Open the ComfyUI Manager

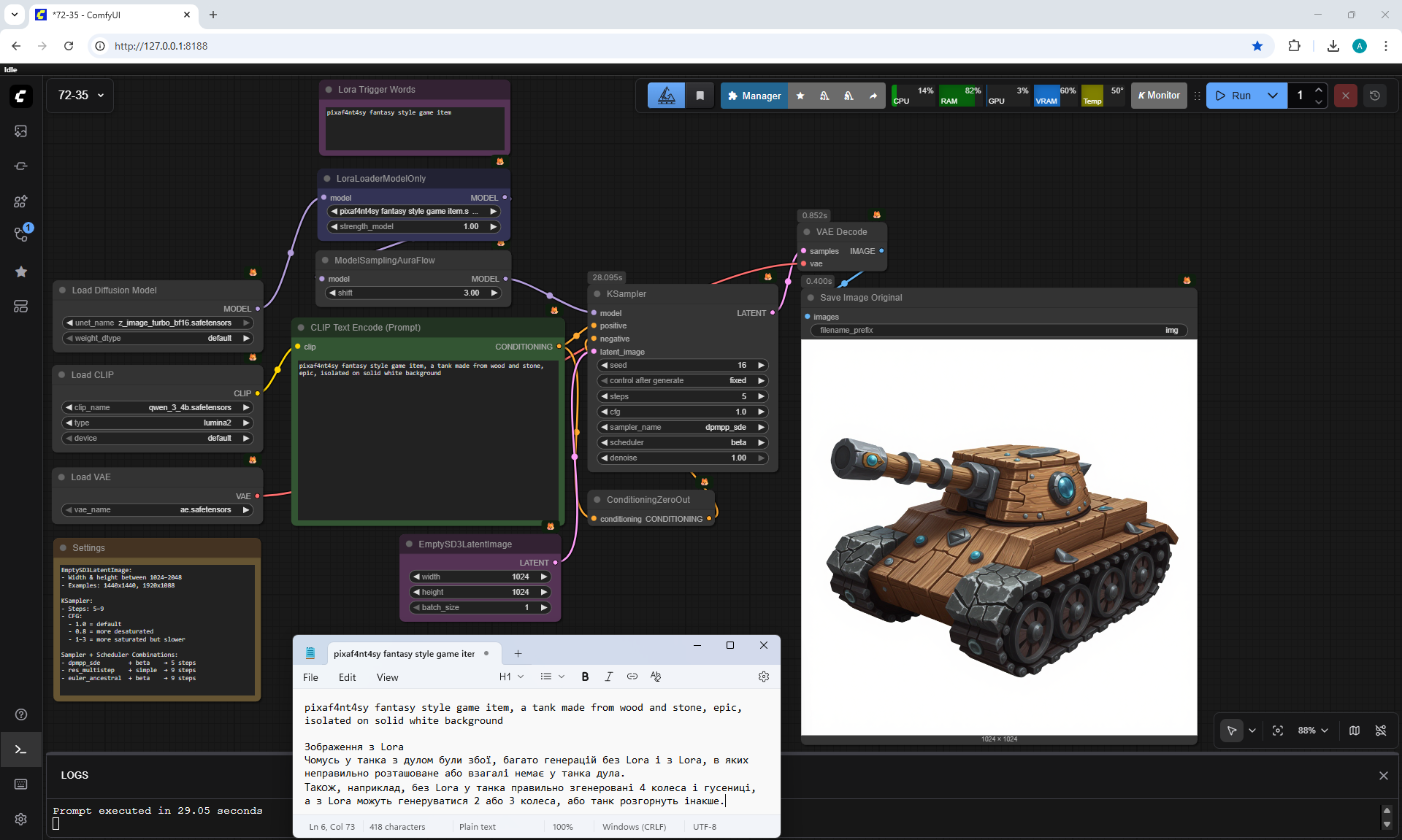point(754,96)
